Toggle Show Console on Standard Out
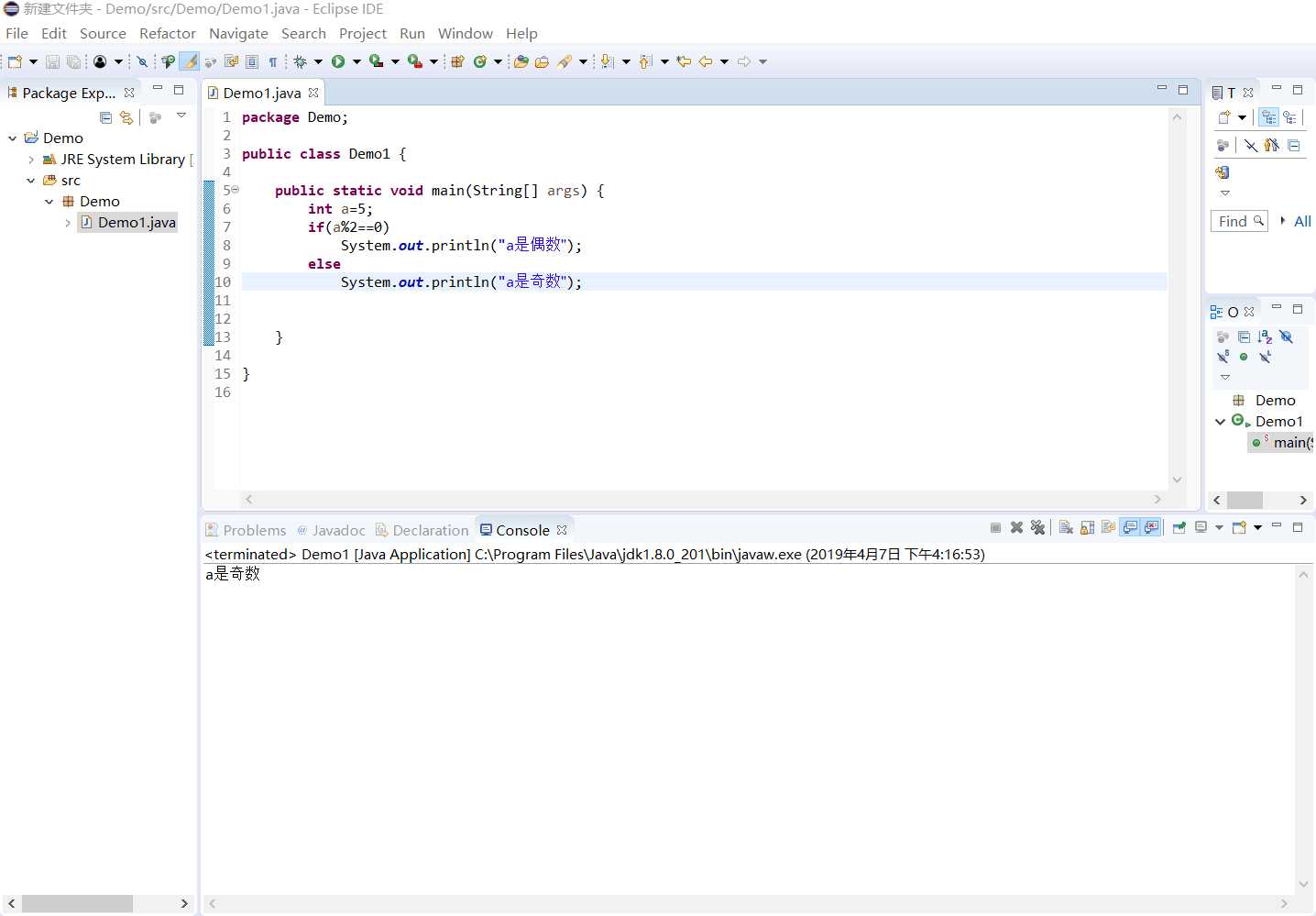The image size is (1316, 916). (x=1130, y=527)
